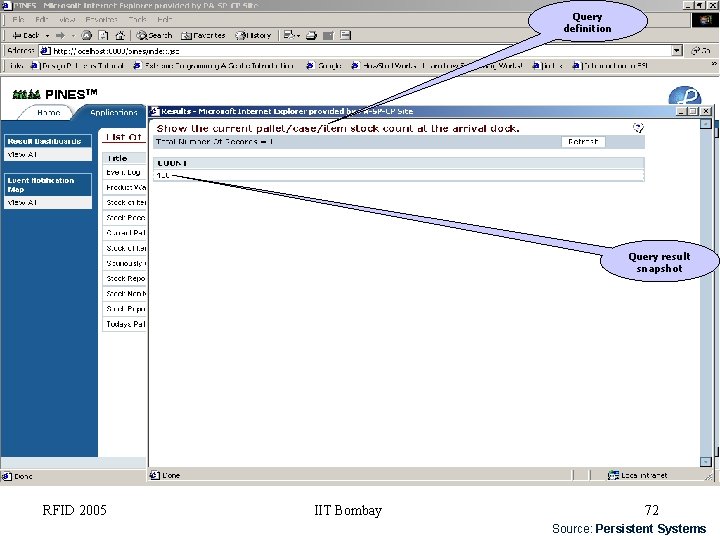Click the Total Number Of Records text

pyautogui.click(x=214, y=141)
